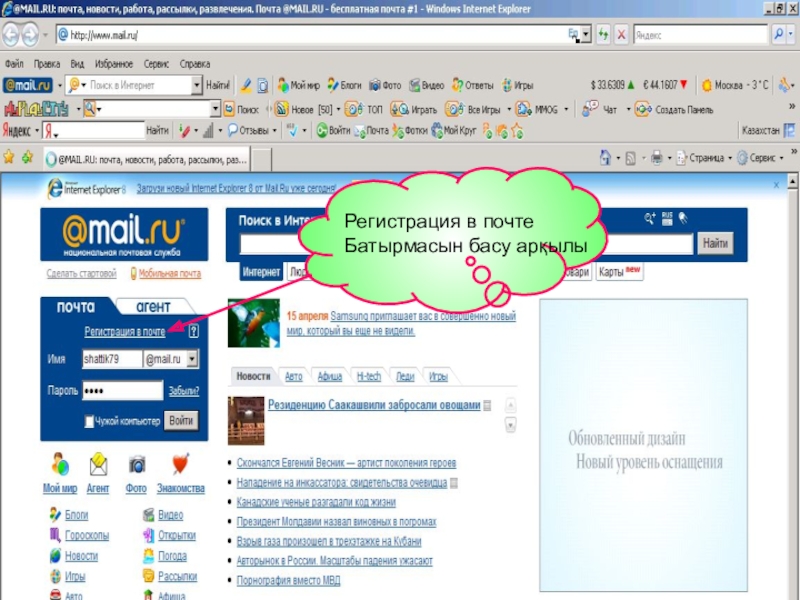Click the Войти login button
This screenshot has width=800, height=600.
(181, 421)
